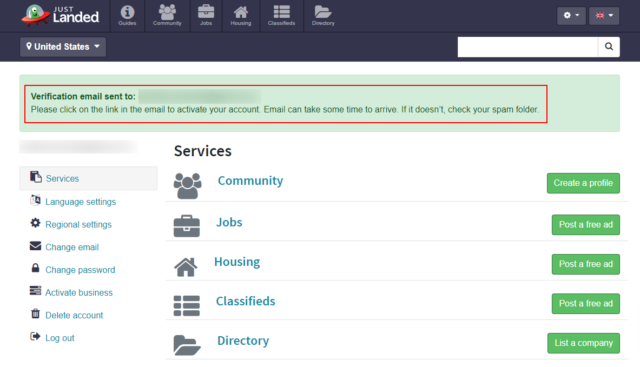640x367 pixels.
Task: Click Create a profile button
Action: [583, 183]
